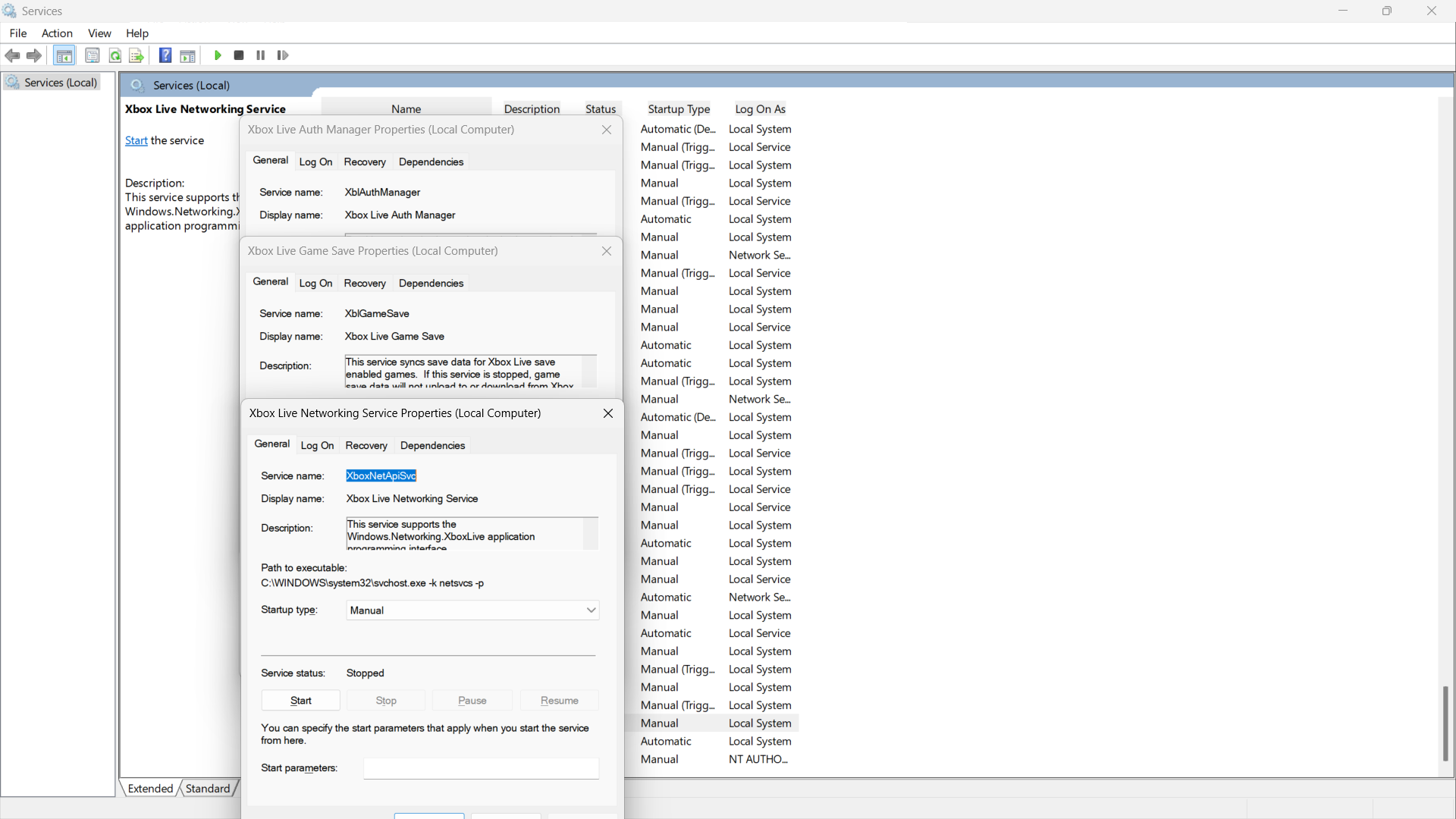
Task: Open Dependencies tab in Auth Manager Properties
Action: click(x=431, y=162)
